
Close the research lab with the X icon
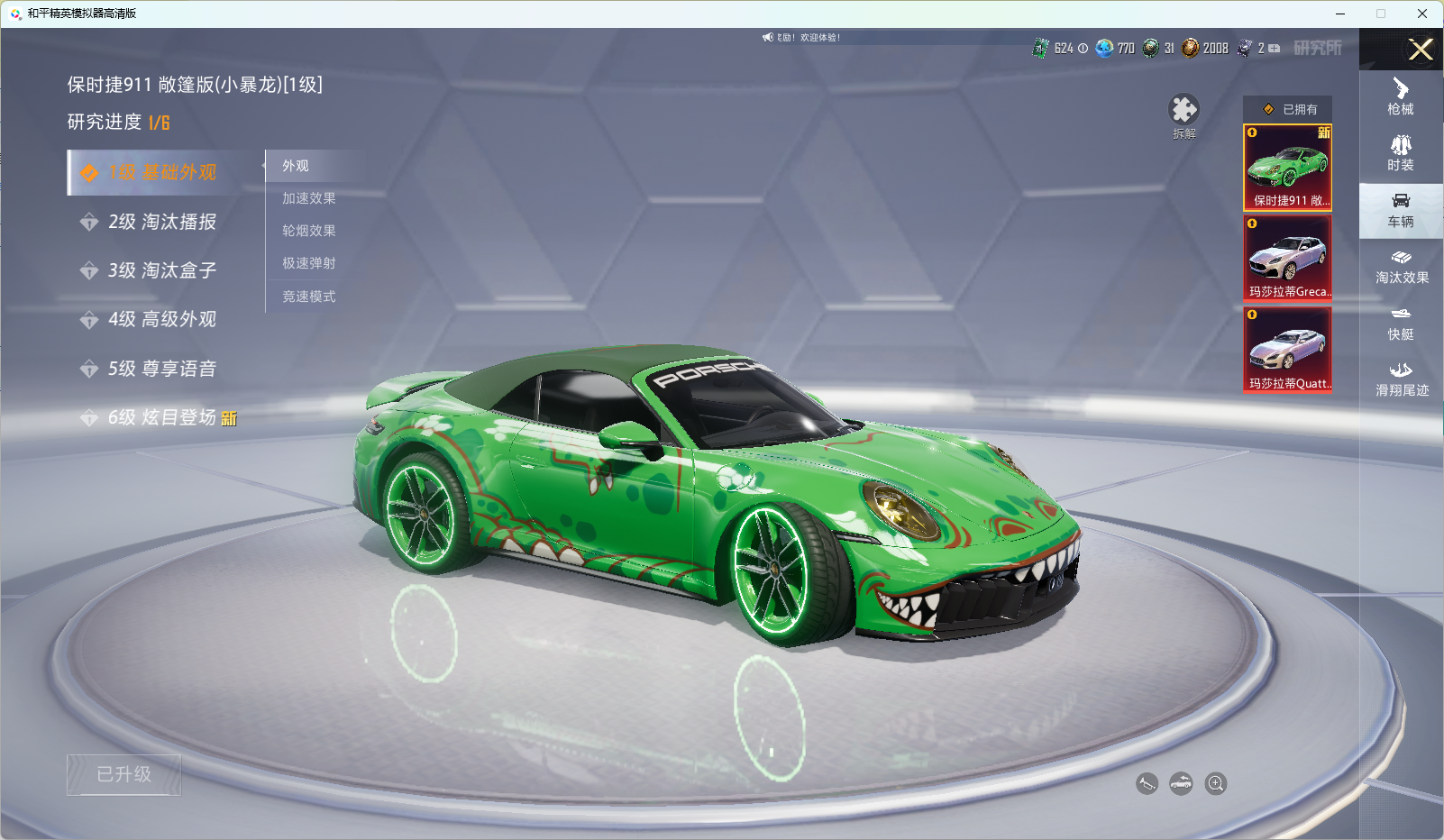click(1421, 50)
